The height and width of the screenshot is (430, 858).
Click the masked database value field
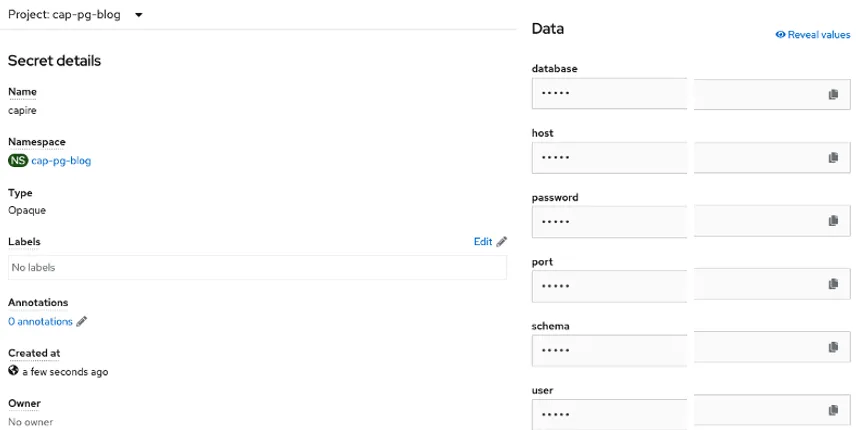click(x=610, y=94)
